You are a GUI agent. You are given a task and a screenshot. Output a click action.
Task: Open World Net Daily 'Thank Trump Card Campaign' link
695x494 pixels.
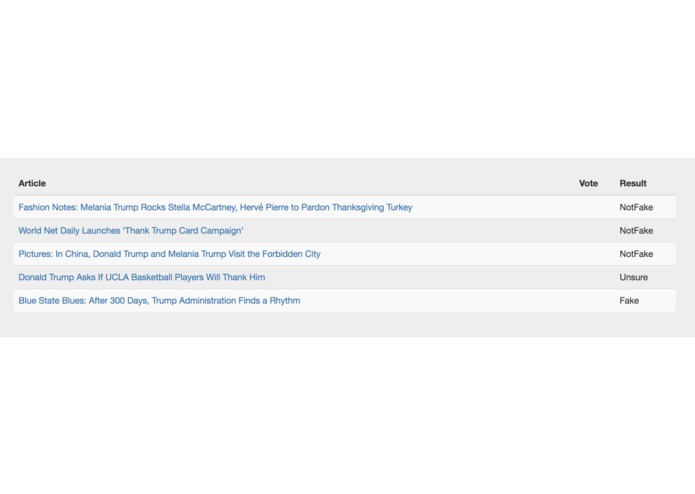coord(131,231)
